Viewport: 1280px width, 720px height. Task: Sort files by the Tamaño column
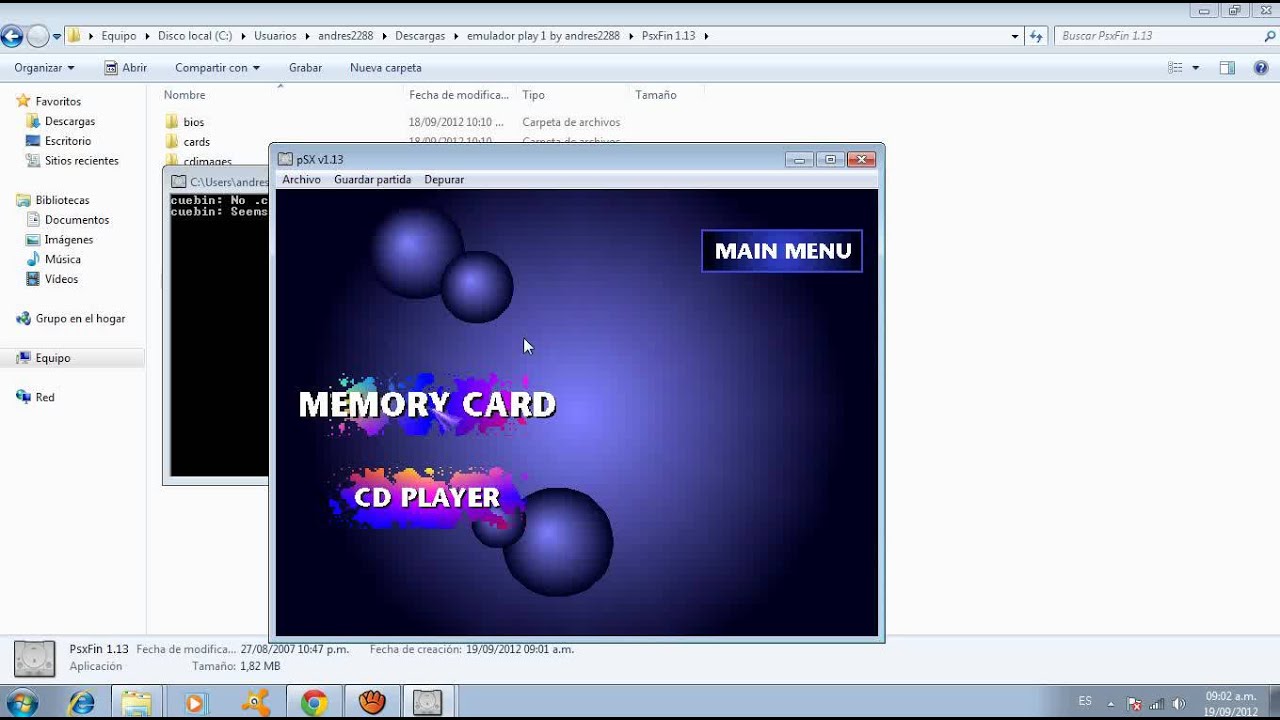coord(656,95)
